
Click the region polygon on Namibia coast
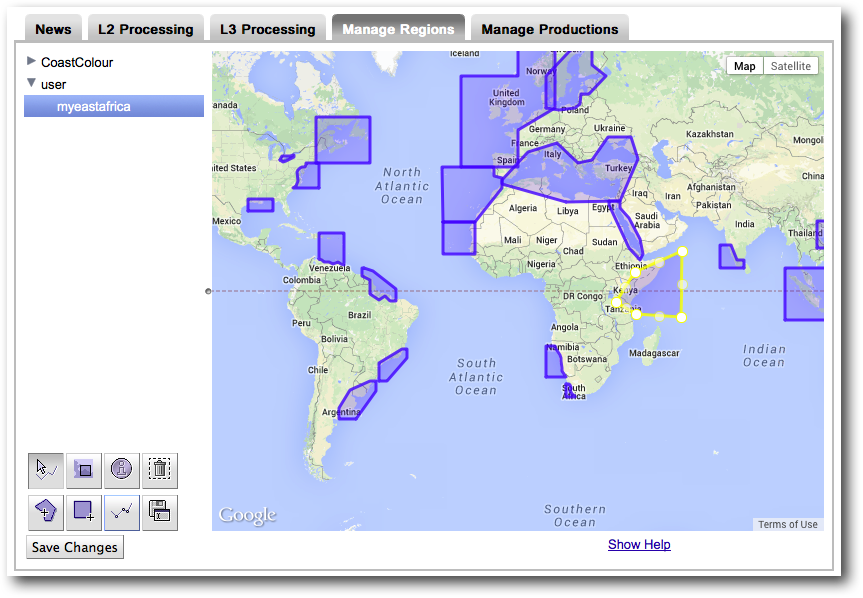tap(553, 363)
